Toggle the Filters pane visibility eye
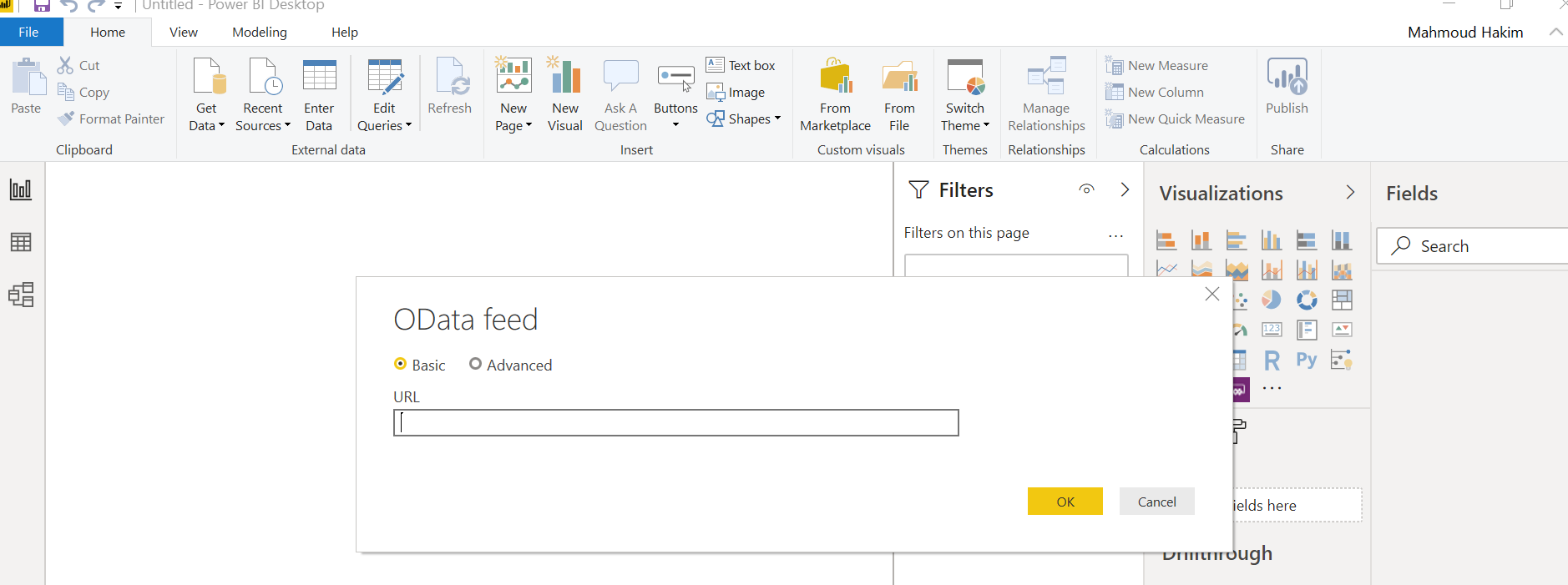Image resolution: width=1568 pixels, height=585 pixels. coord(1086,189)
